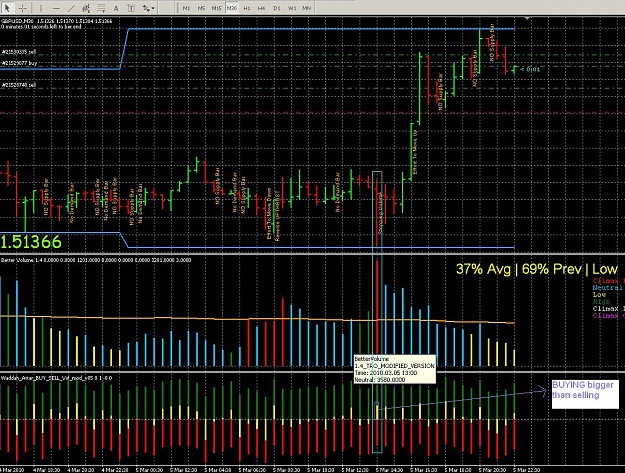Viewport: 625px width, 473px height.
Task: Open the arrows objects dropdown
Action: click(x=148, y=8)
